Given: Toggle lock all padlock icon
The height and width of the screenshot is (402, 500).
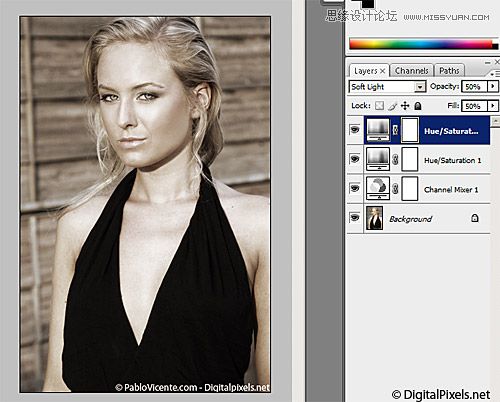Looking at the screenshot, I should click(x=418, y=106).
